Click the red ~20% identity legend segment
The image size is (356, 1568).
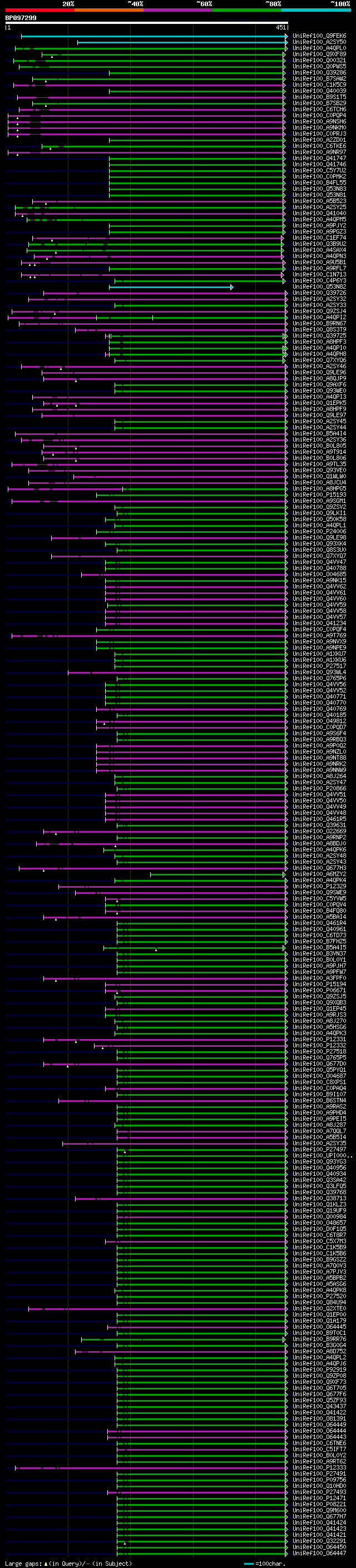pyautogui.click(x=39, y=10)
